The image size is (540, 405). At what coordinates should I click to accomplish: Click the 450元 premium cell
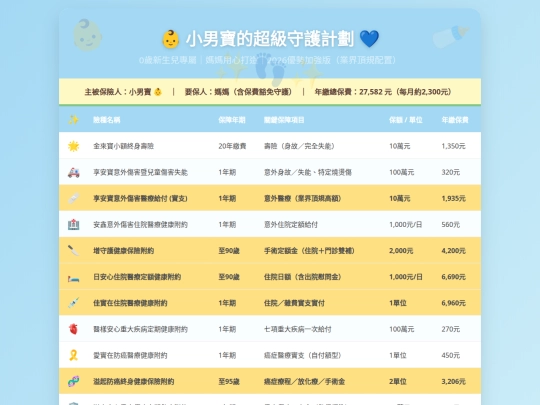point(451,355)
